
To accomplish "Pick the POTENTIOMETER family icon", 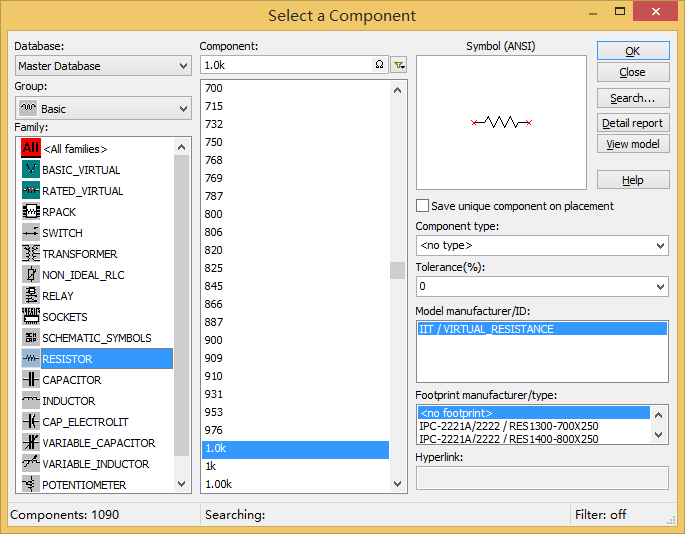I will tap(30, 485).
